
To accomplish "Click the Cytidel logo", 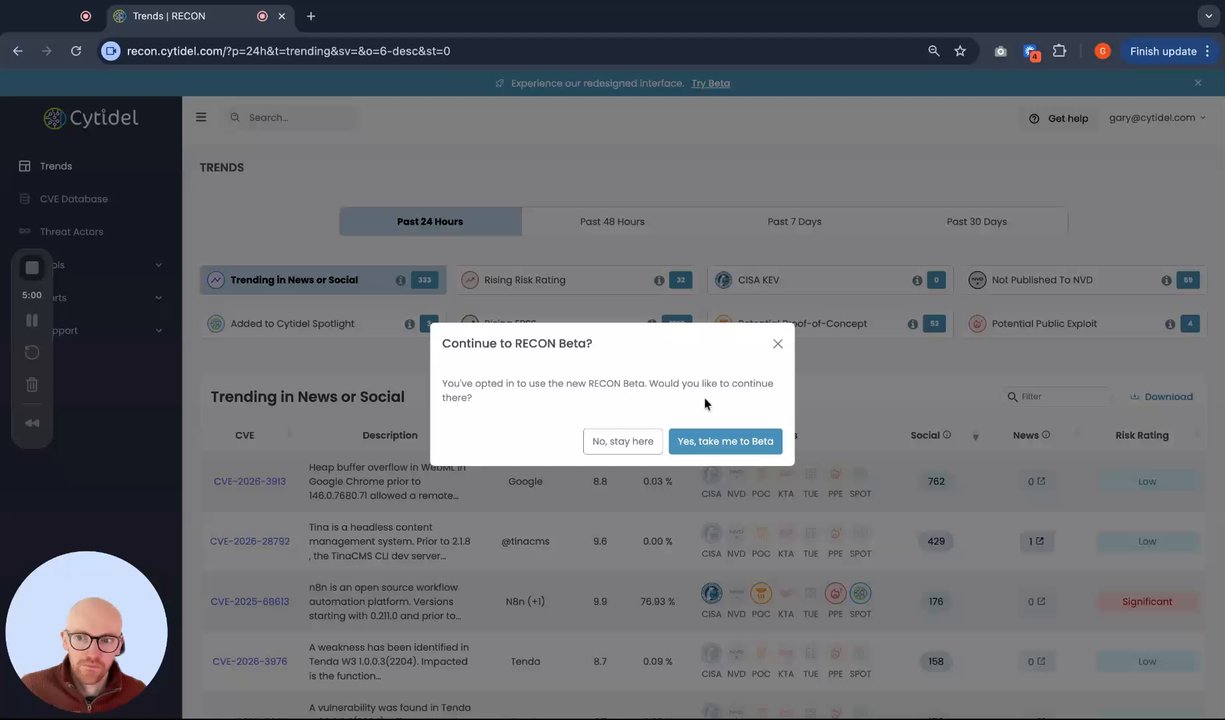I will [x=91, y=118].
